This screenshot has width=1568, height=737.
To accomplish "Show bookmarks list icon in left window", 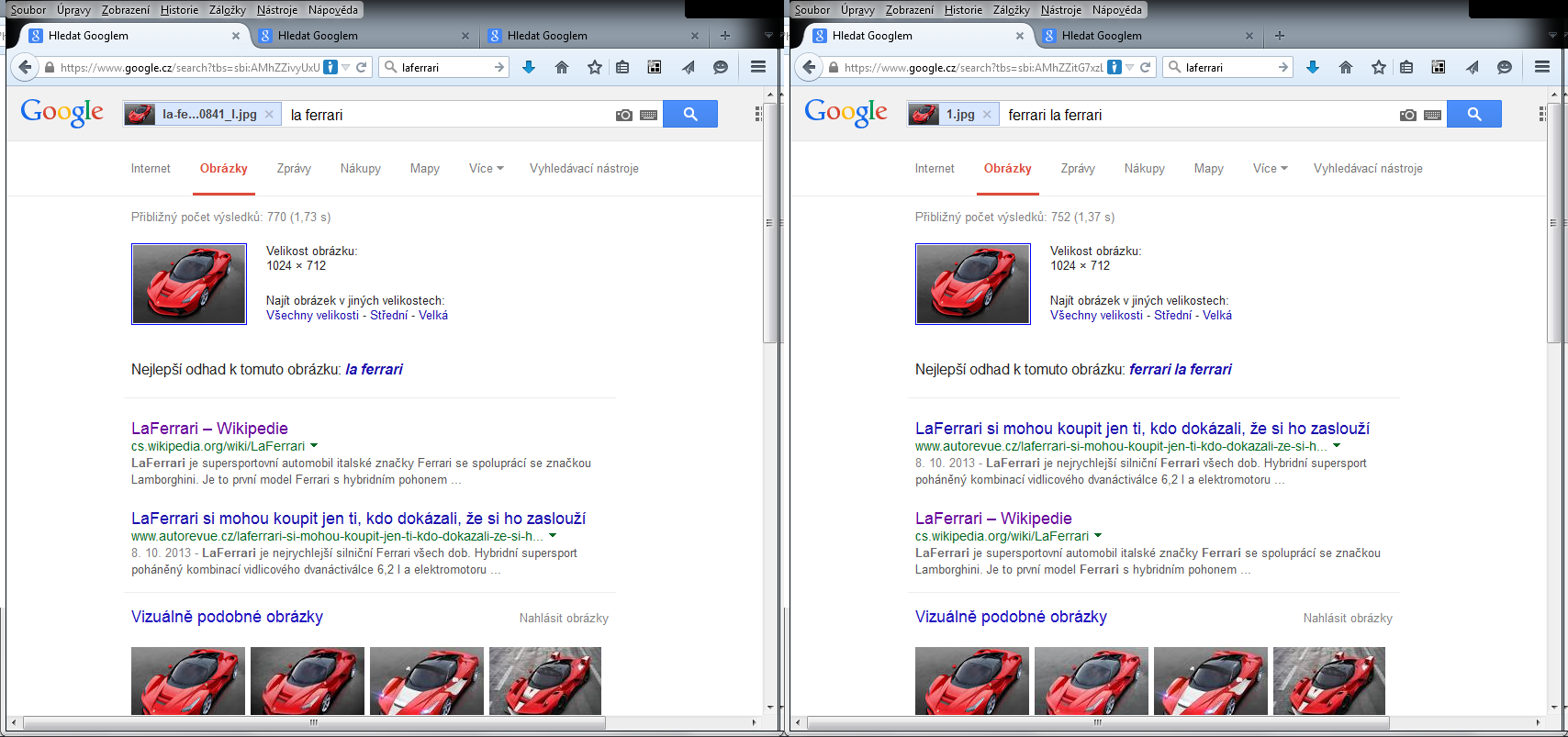I will (622, 67).
